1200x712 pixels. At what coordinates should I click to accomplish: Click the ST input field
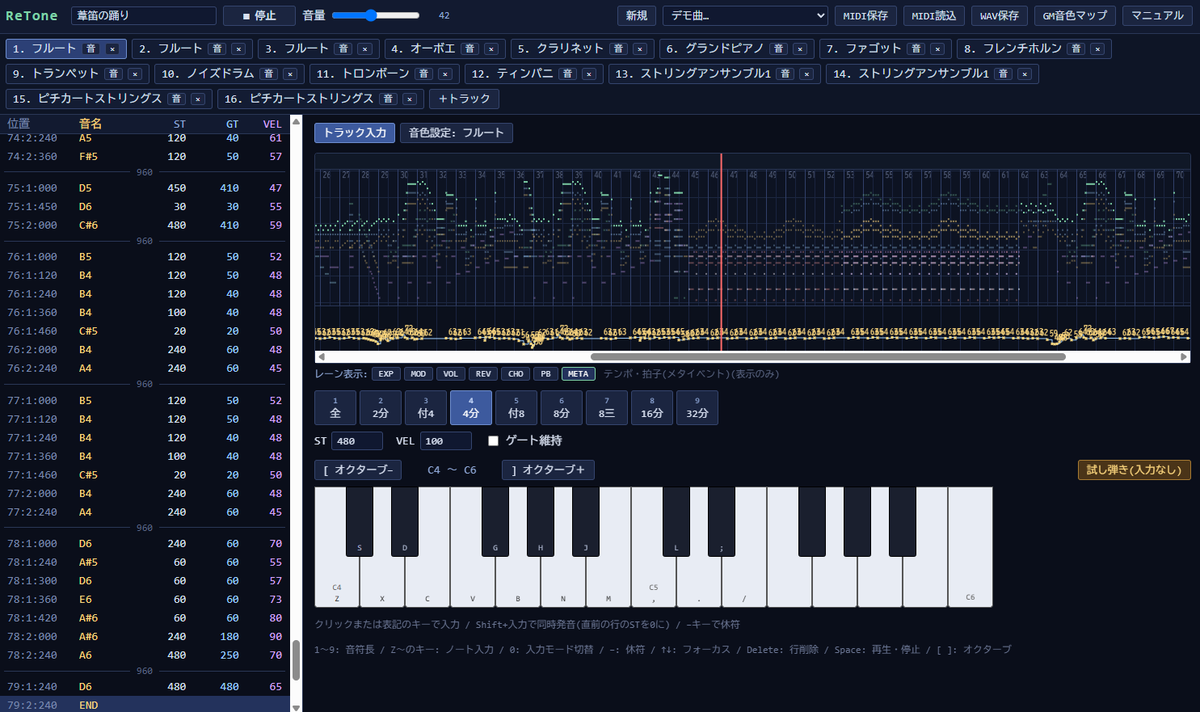click(357, 441)
